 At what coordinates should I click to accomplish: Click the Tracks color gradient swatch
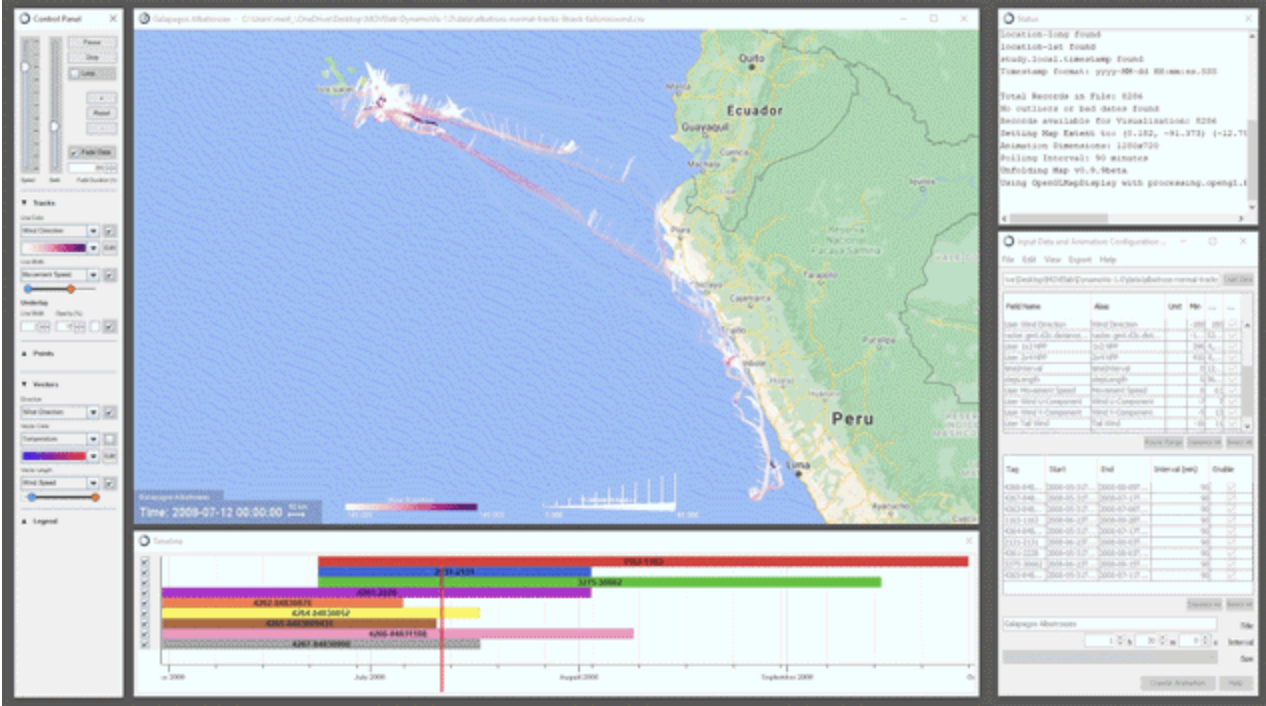(x=55, y=246)
